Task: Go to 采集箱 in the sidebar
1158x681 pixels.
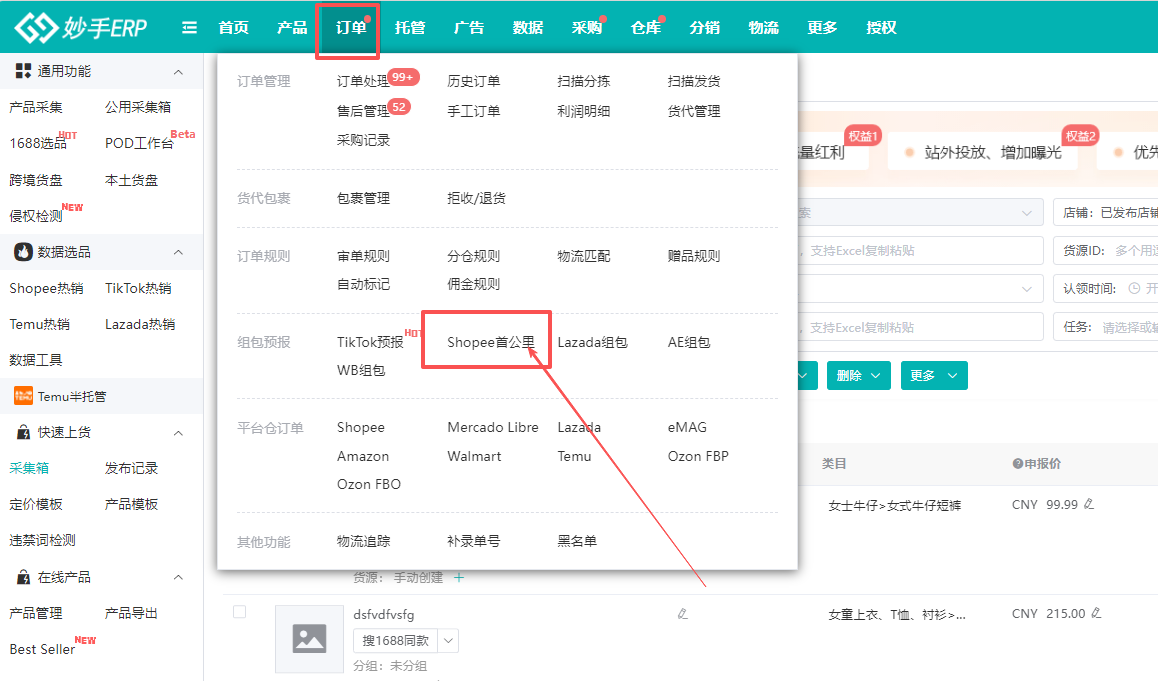Action: pos(29,468)
